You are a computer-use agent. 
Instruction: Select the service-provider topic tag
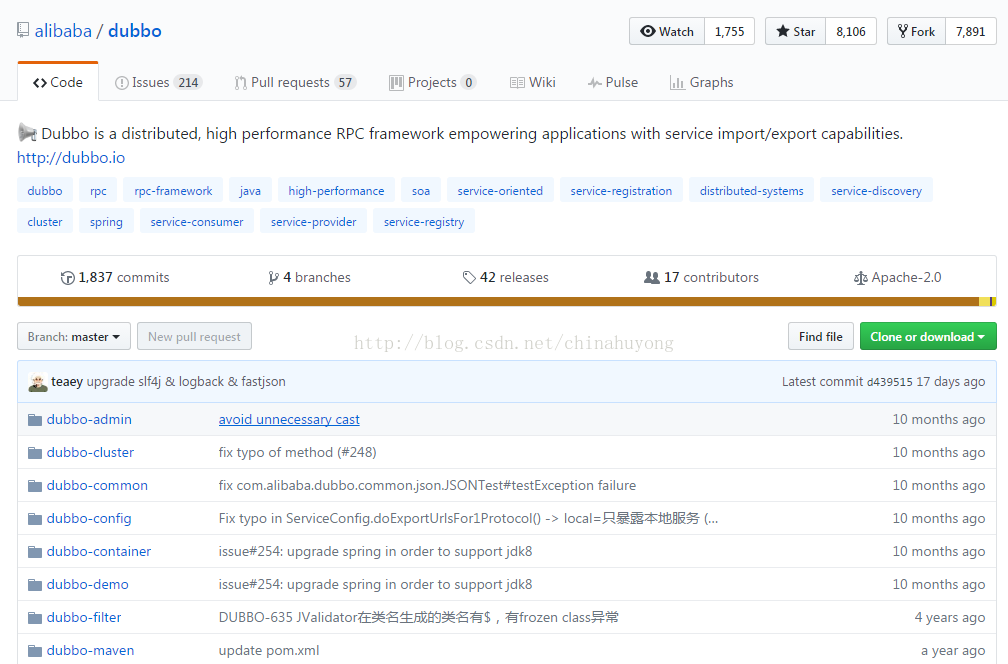(x=313, y=221)
